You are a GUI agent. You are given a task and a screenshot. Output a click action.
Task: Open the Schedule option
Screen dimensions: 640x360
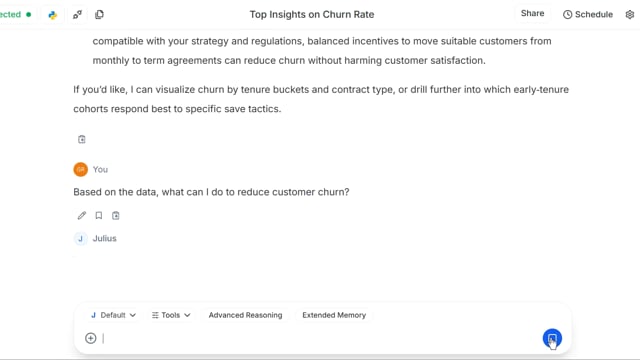588,15
